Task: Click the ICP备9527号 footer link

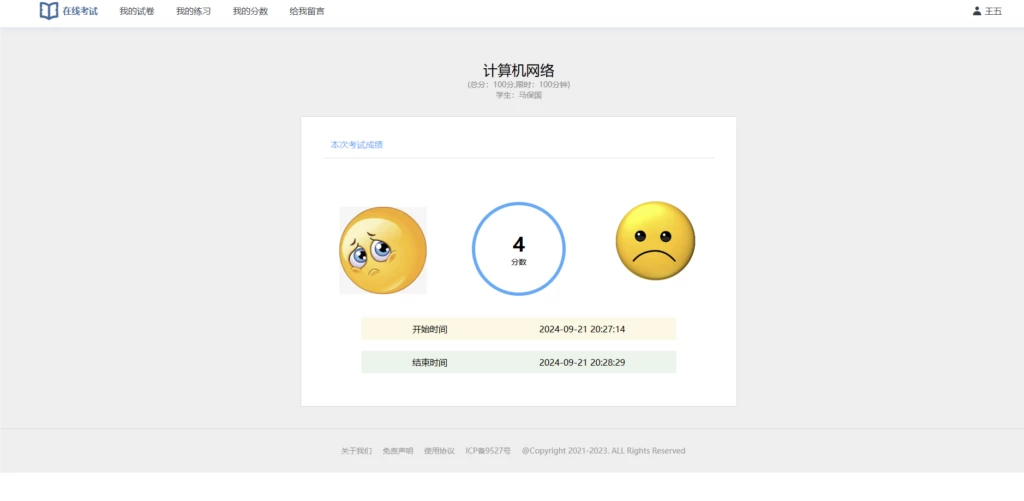Action: point(488,451)
